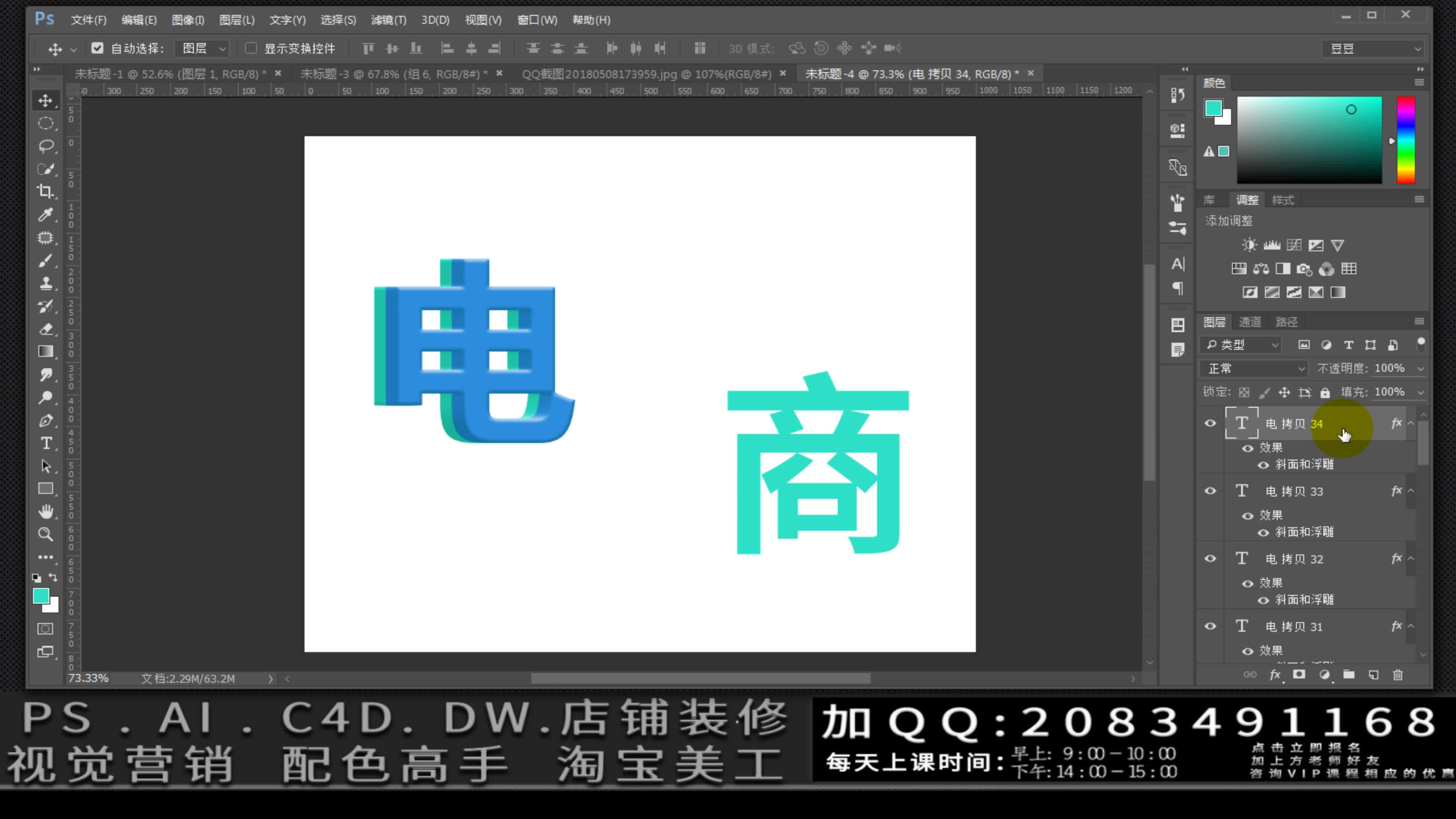Hide the 电 拷贝 33 layer

1210,491
